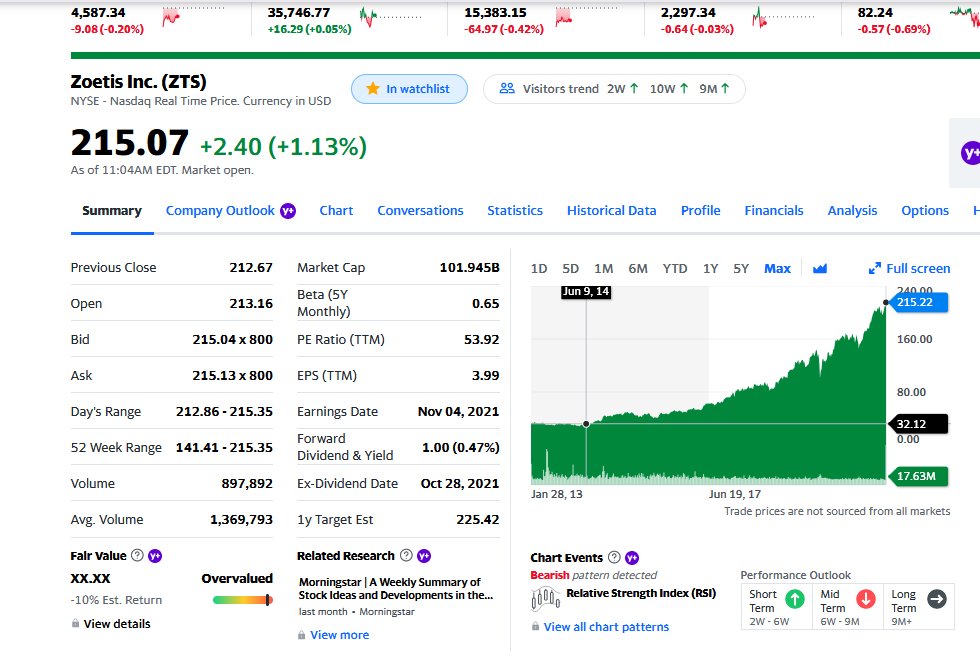Set chart range to 5D
Image resolution: width=980 pixels, height=664 pixels.
570,269
